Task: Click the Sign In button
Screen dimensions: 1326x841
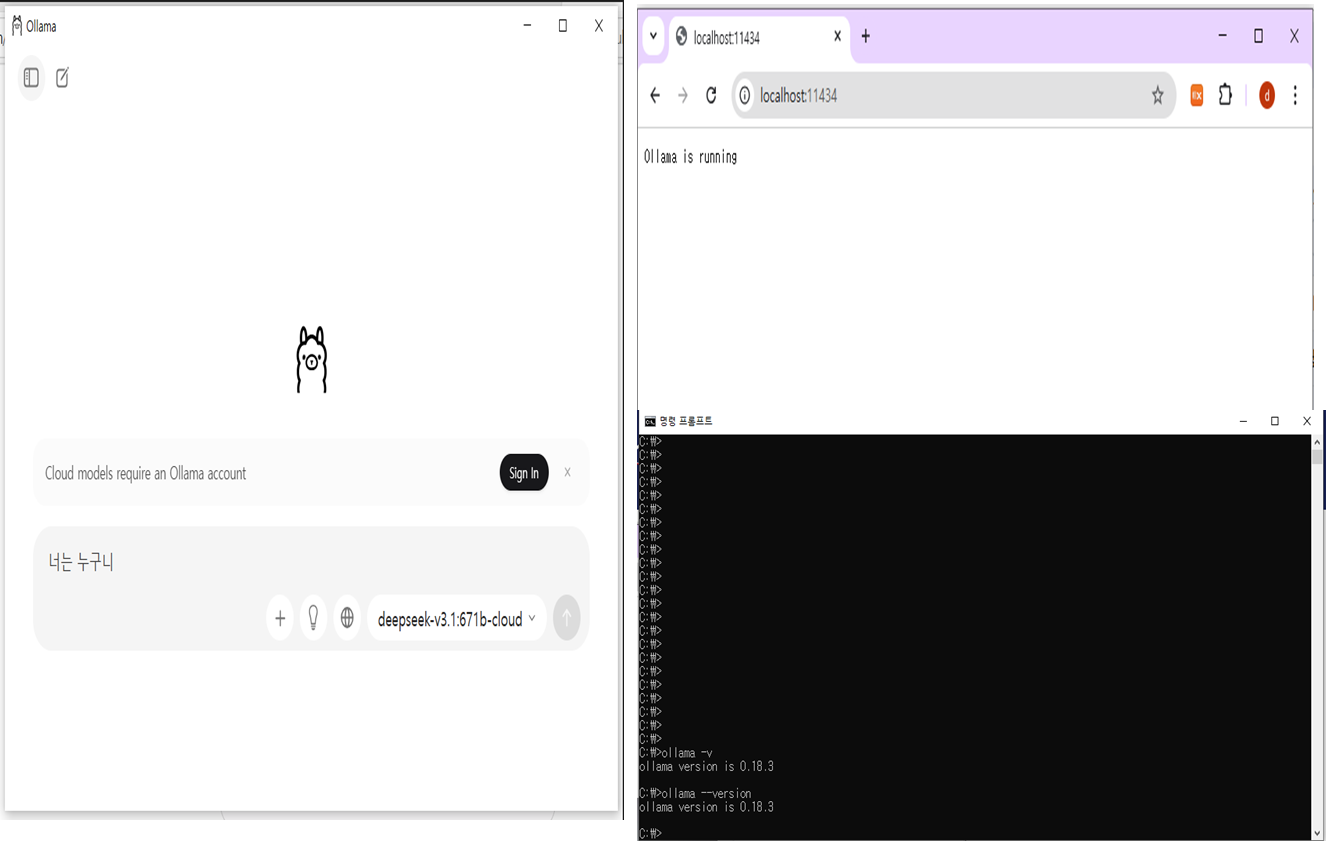Action: click(524, 473)
